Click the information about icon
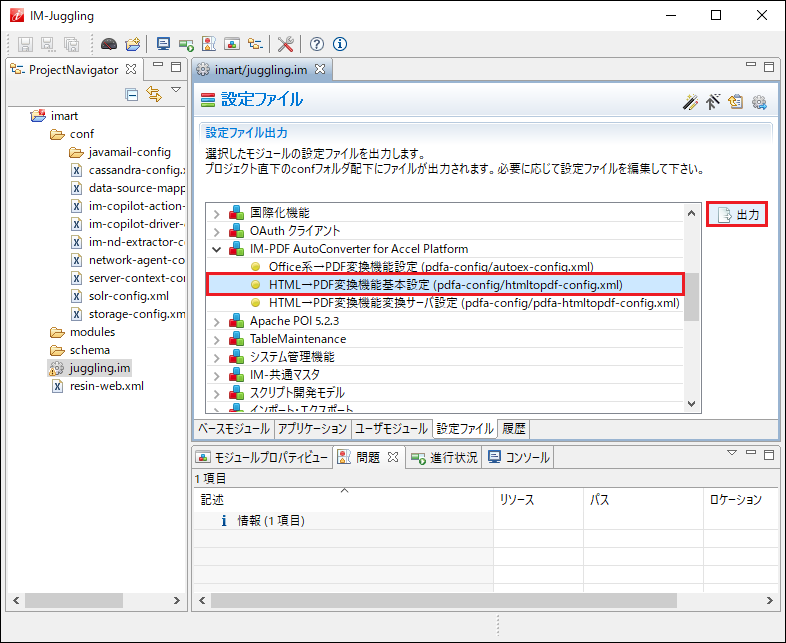The image size is (786, 643). (340, 44)
